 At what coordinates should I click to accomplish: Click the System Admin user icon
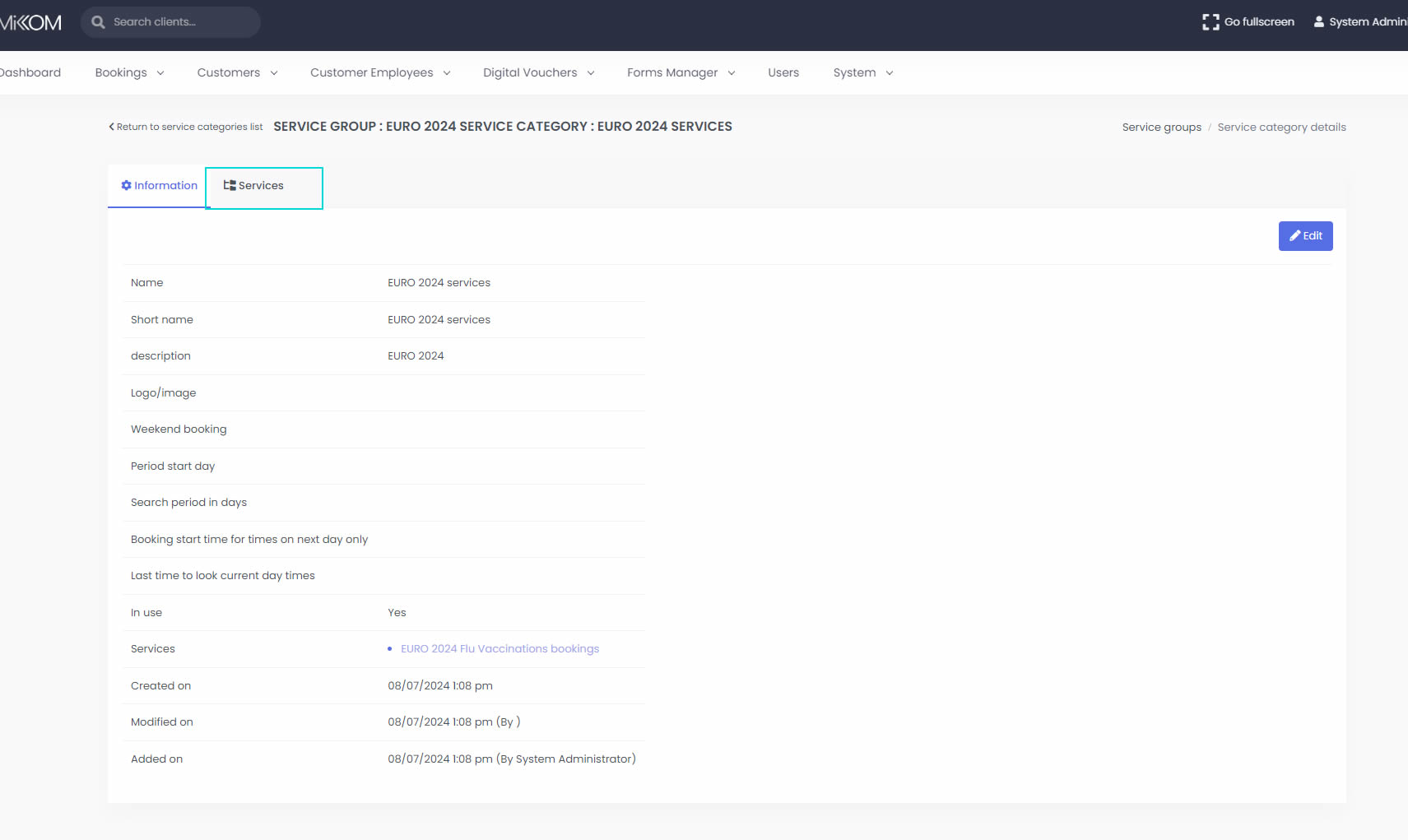click(x=1319, y=22)
